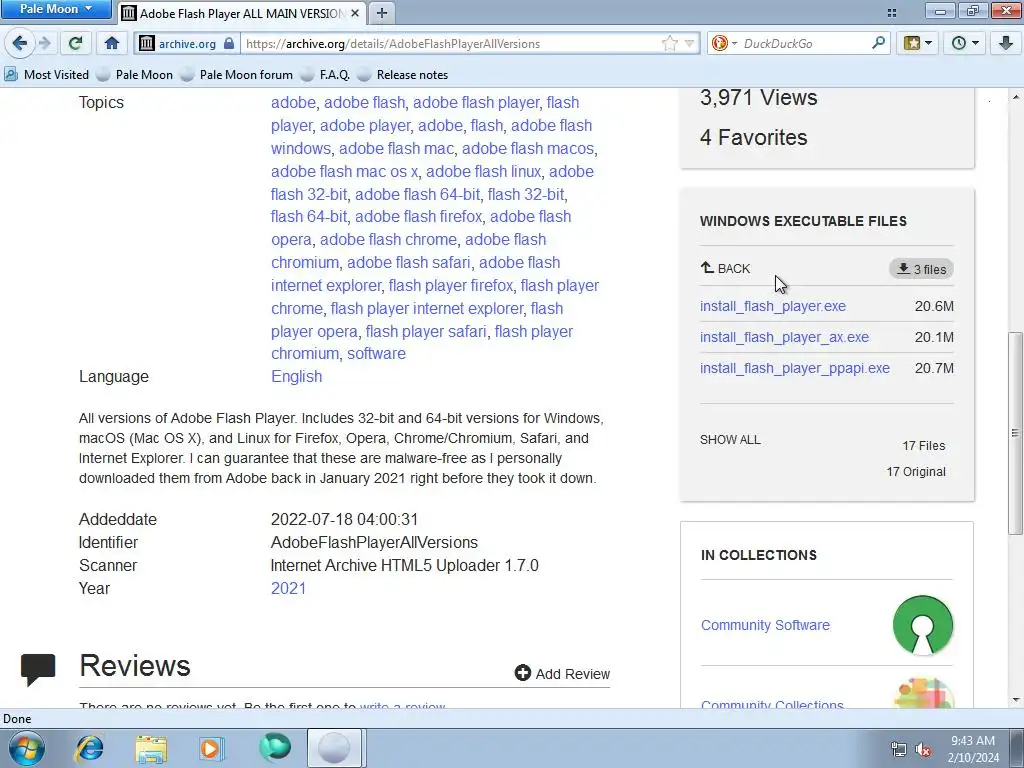Open the 'adobe flash player' topic link
The image size is (1024, 768).
coord(476,103)
